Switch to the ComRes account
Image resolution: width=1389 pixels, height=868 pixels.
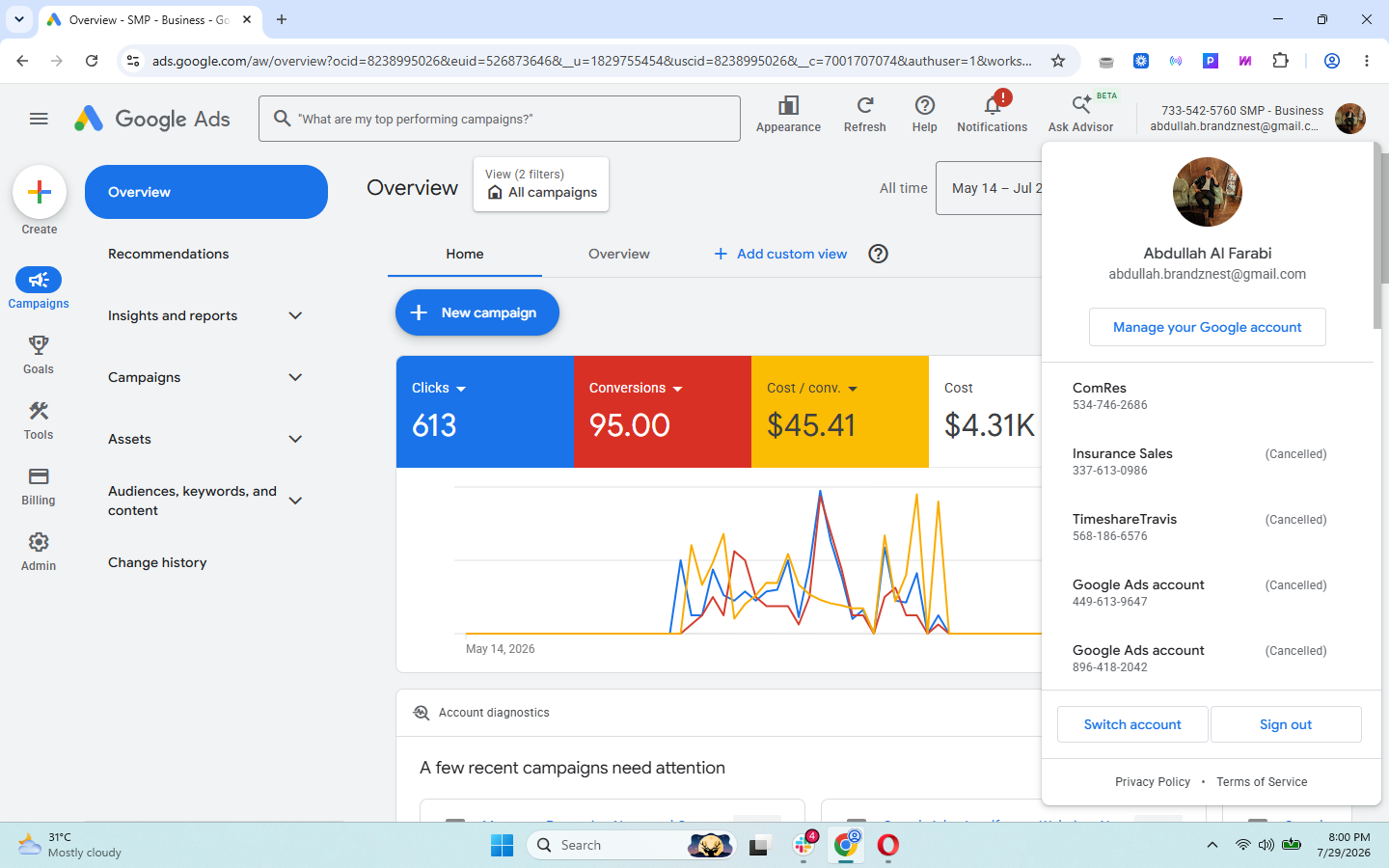coord(1208,395)
